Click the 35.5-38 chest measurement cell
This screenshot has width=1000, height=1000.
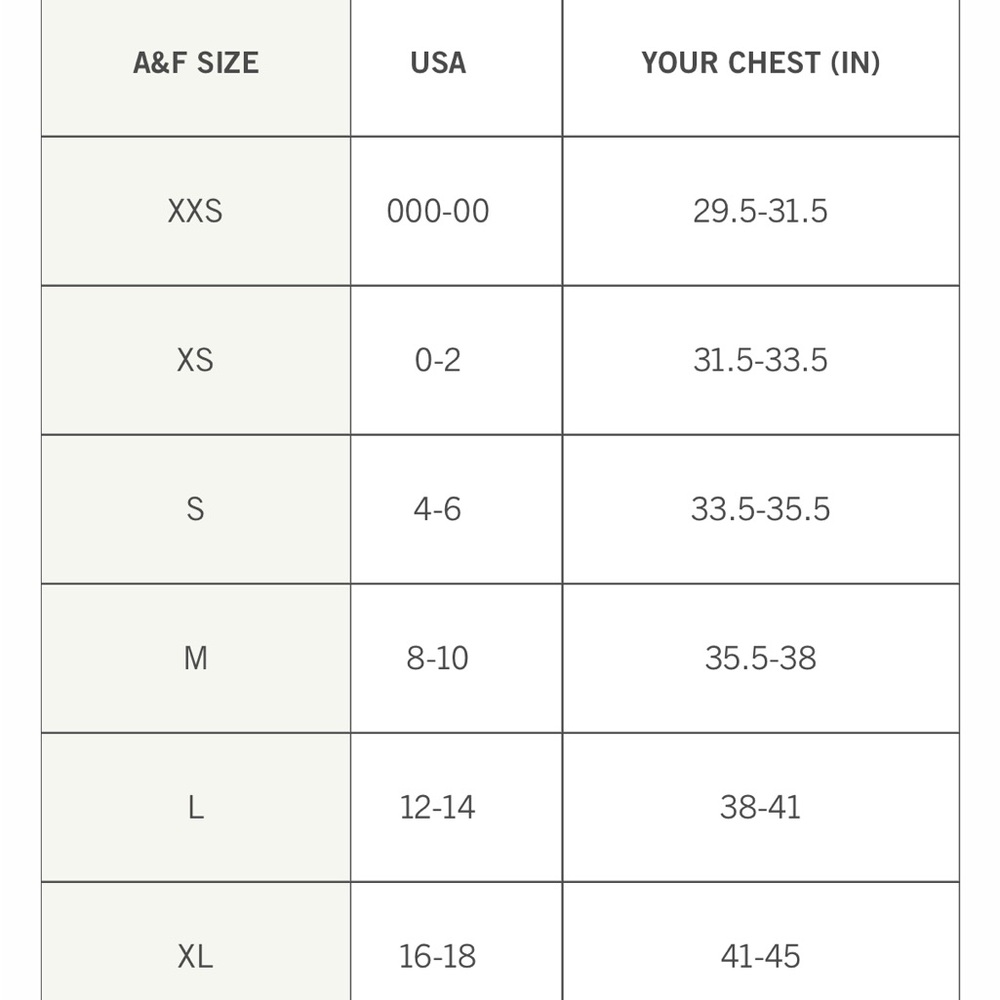pos(760,658)
